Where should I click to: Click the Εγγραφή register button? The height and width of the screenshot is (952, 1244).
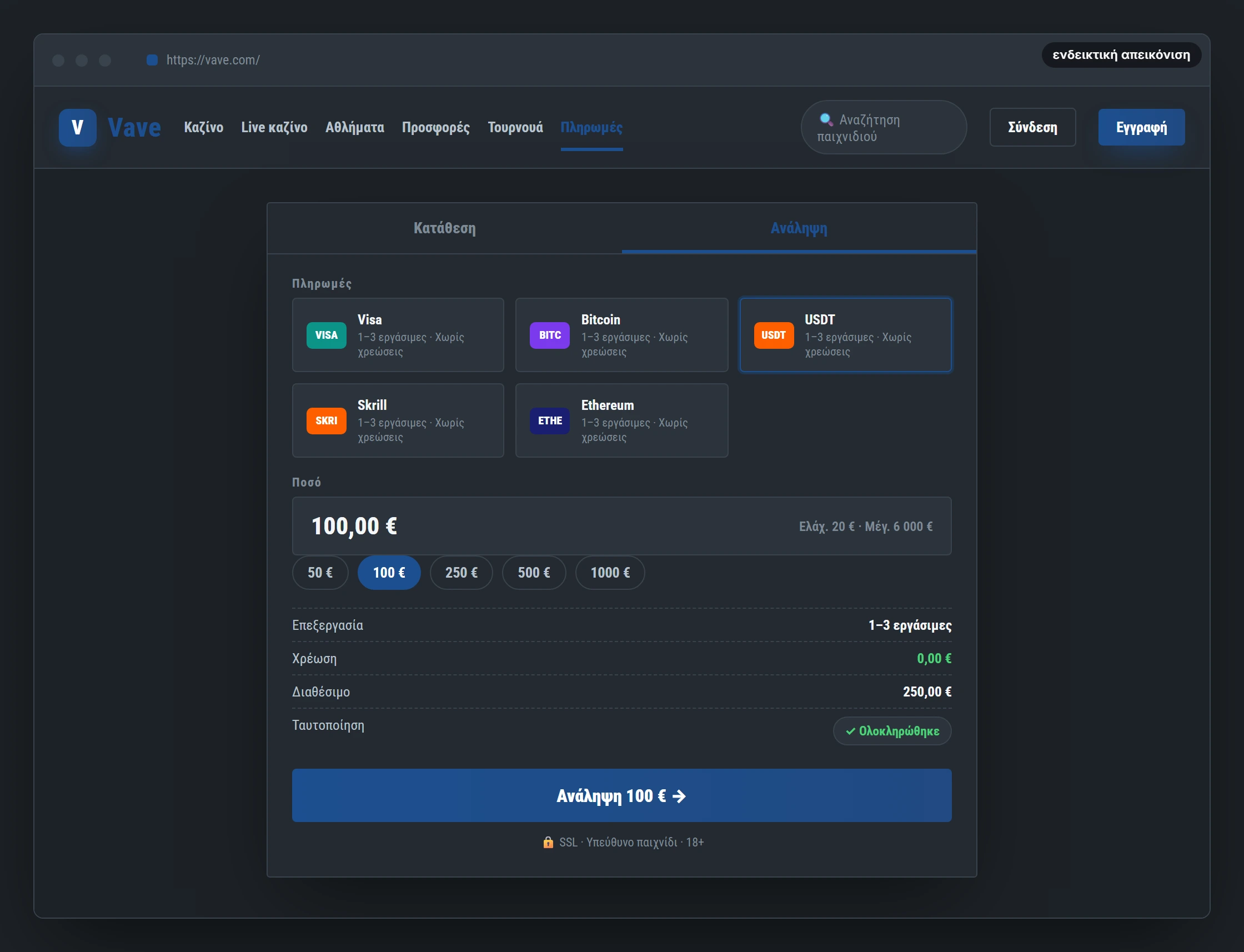[1141, 128]
